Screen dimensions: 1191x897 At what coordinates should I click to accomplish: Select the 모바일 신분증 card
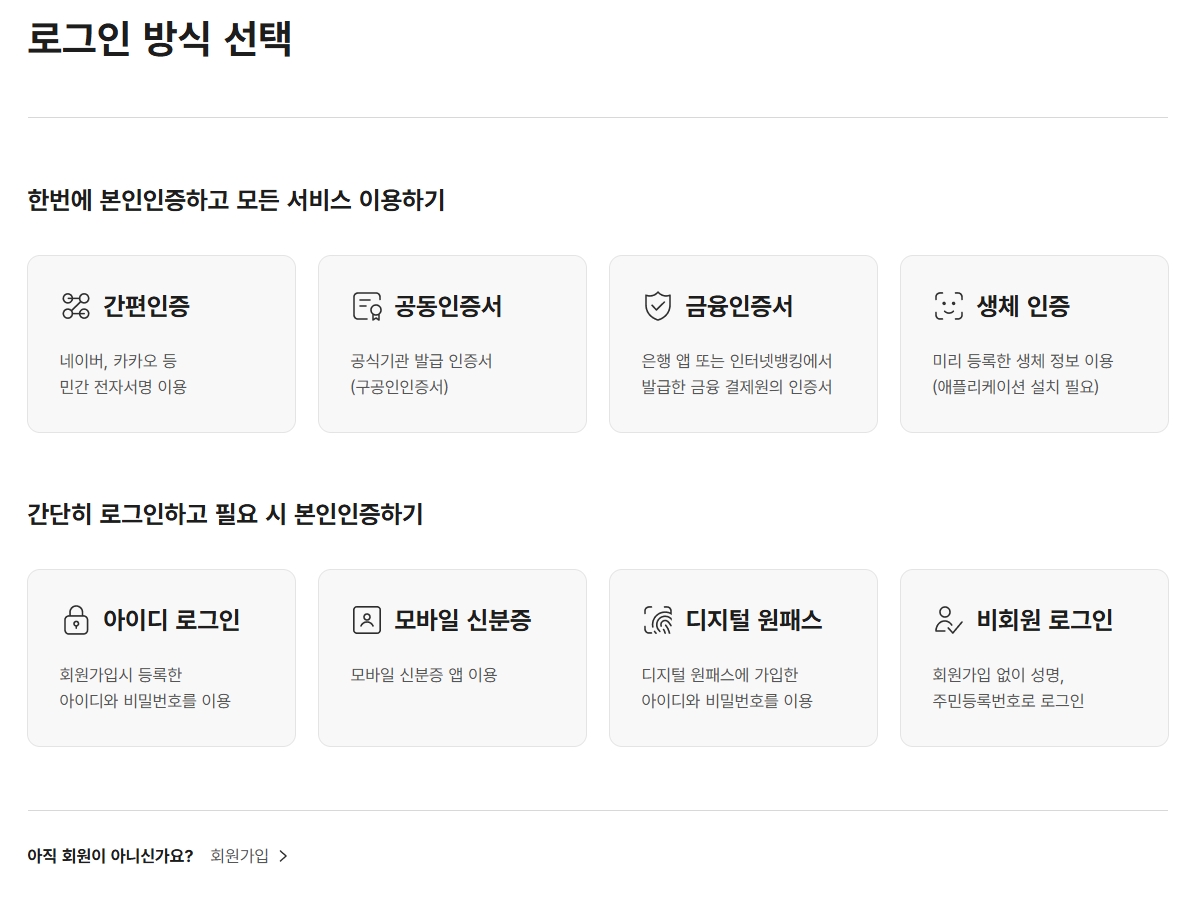[452, 657]
